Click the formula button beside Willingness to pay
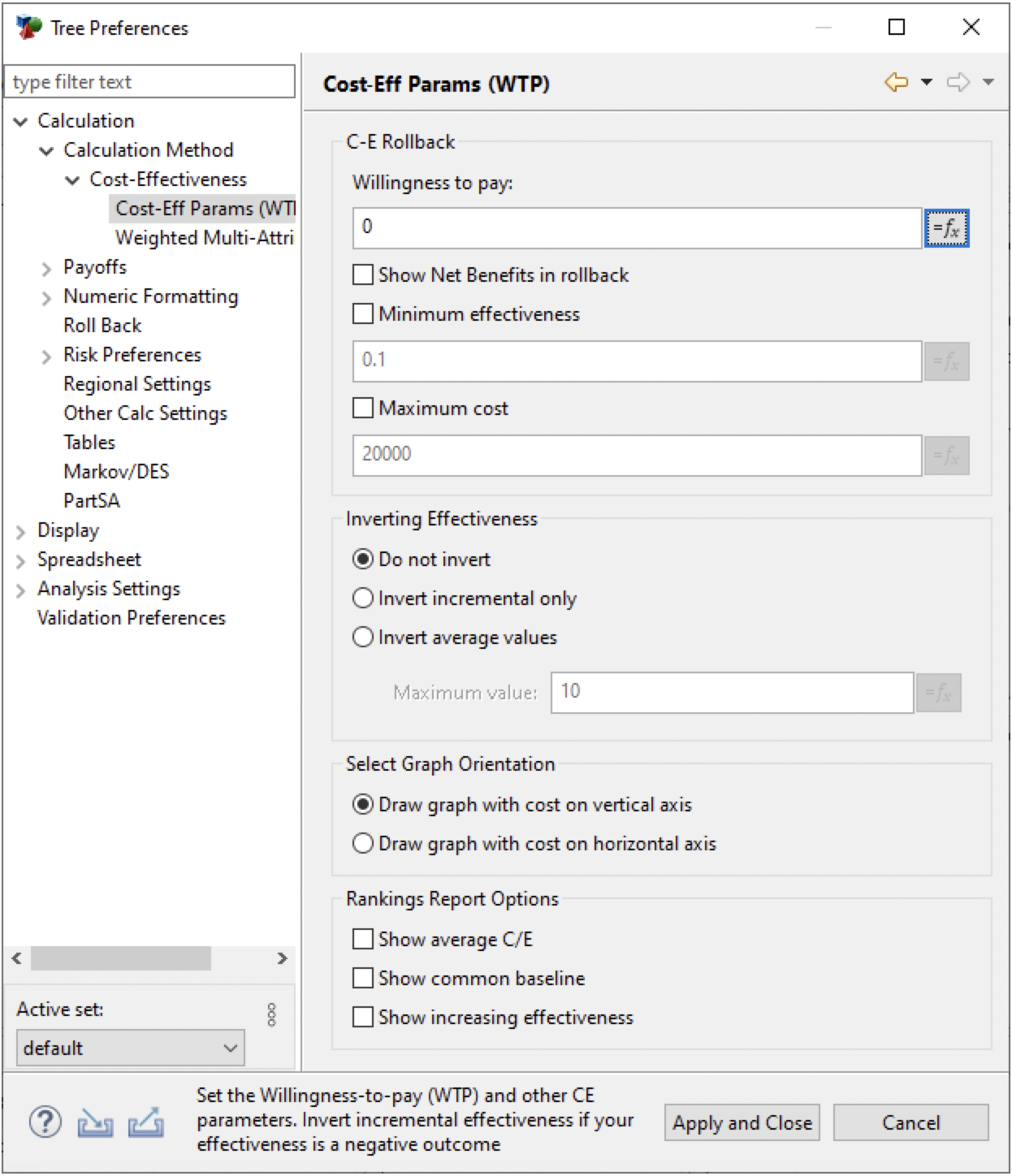Image resolution: width=1012 pixels, height=1176 pixels. coord(946,228)
